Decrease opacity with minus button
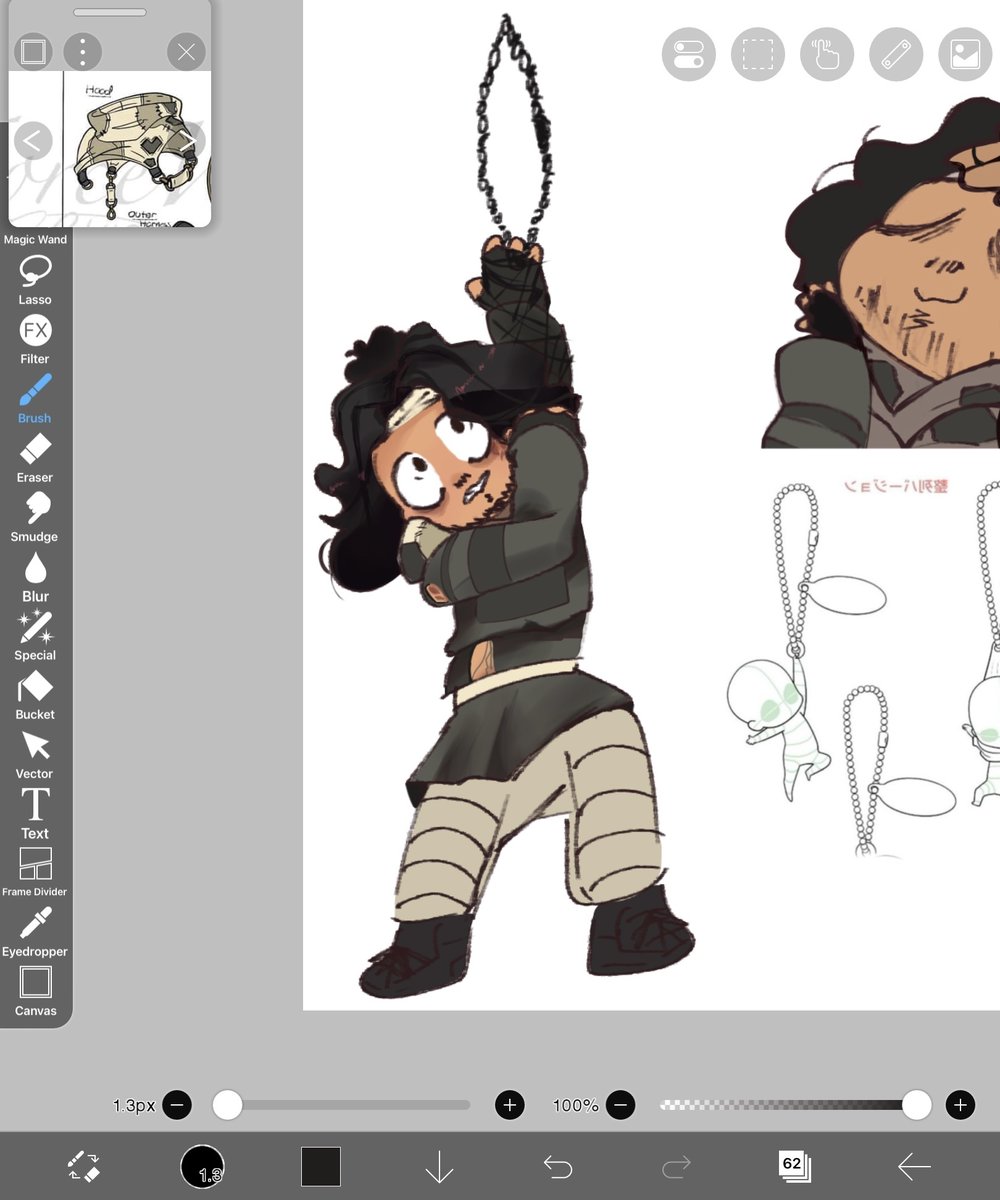Screen dimensions: 1000x1200 [620, 1105]
